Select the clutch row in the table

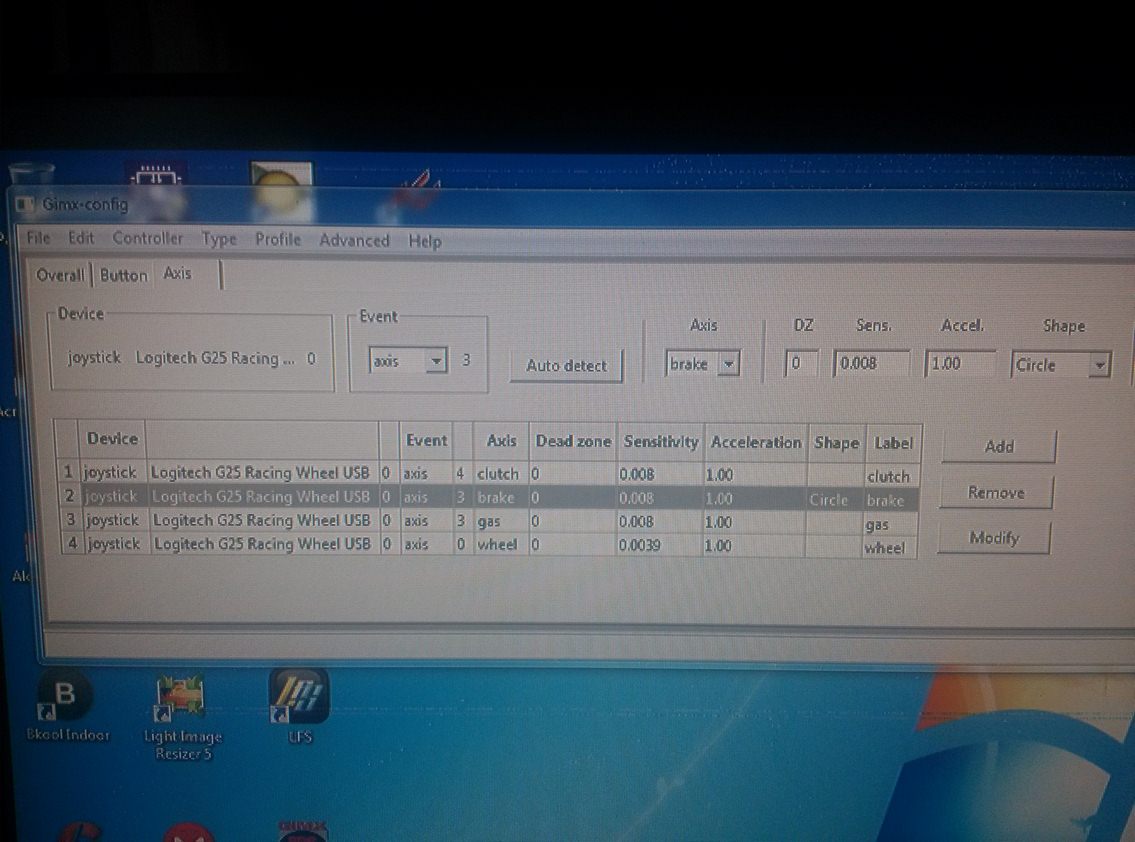coord(489,474)
